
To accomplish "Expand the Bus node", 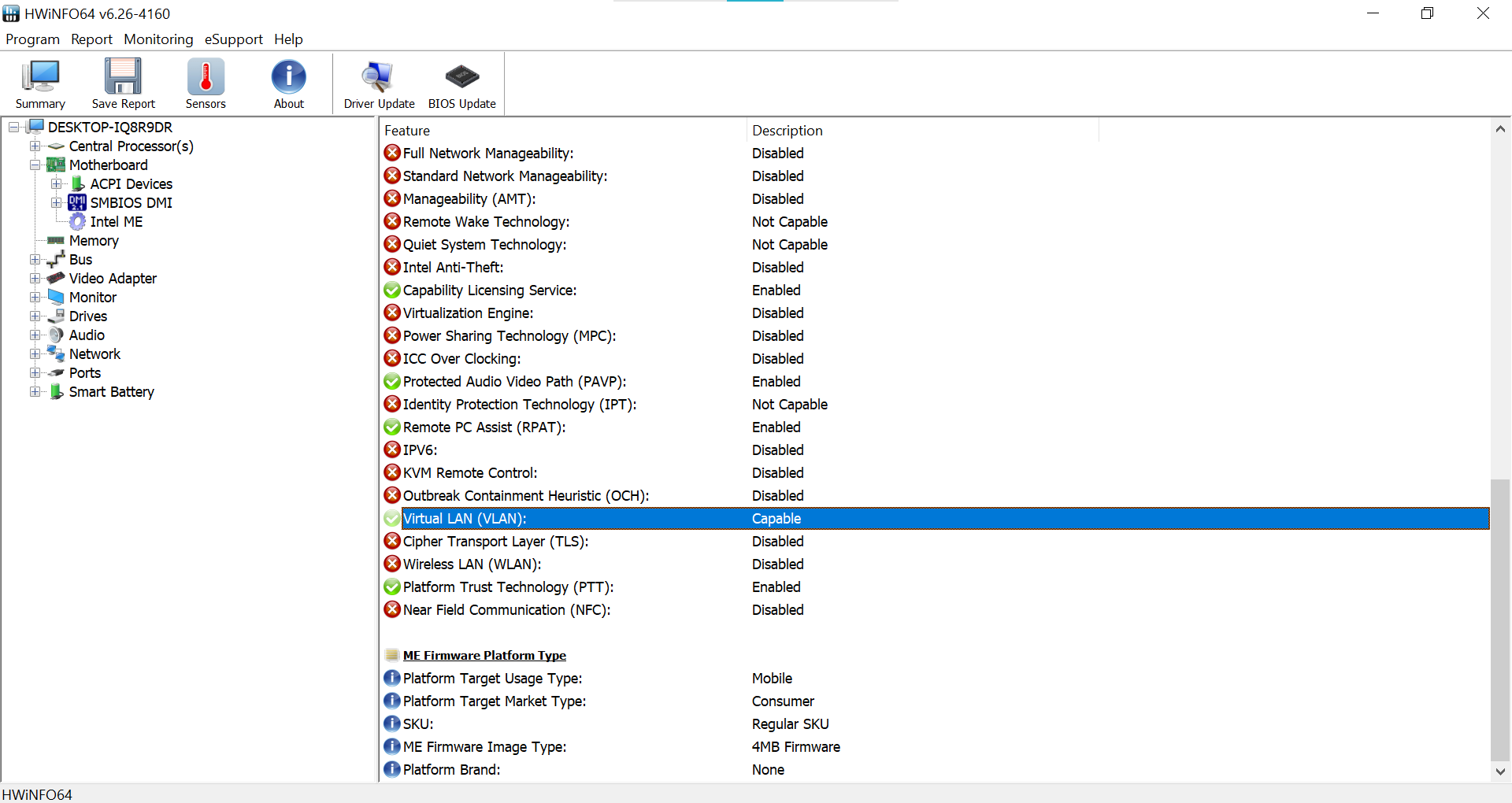I will pyautogui.click(x=35, y=259).
